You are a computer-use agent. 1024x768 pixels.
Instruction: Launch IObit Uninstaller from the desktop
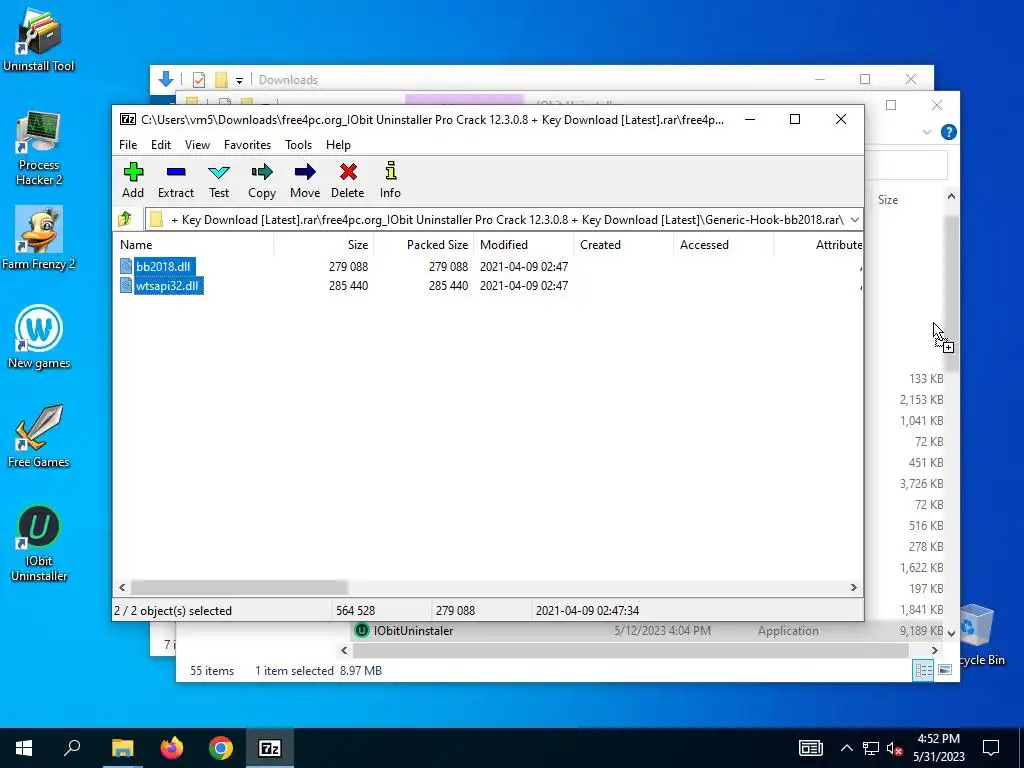(x=39, y=543)
